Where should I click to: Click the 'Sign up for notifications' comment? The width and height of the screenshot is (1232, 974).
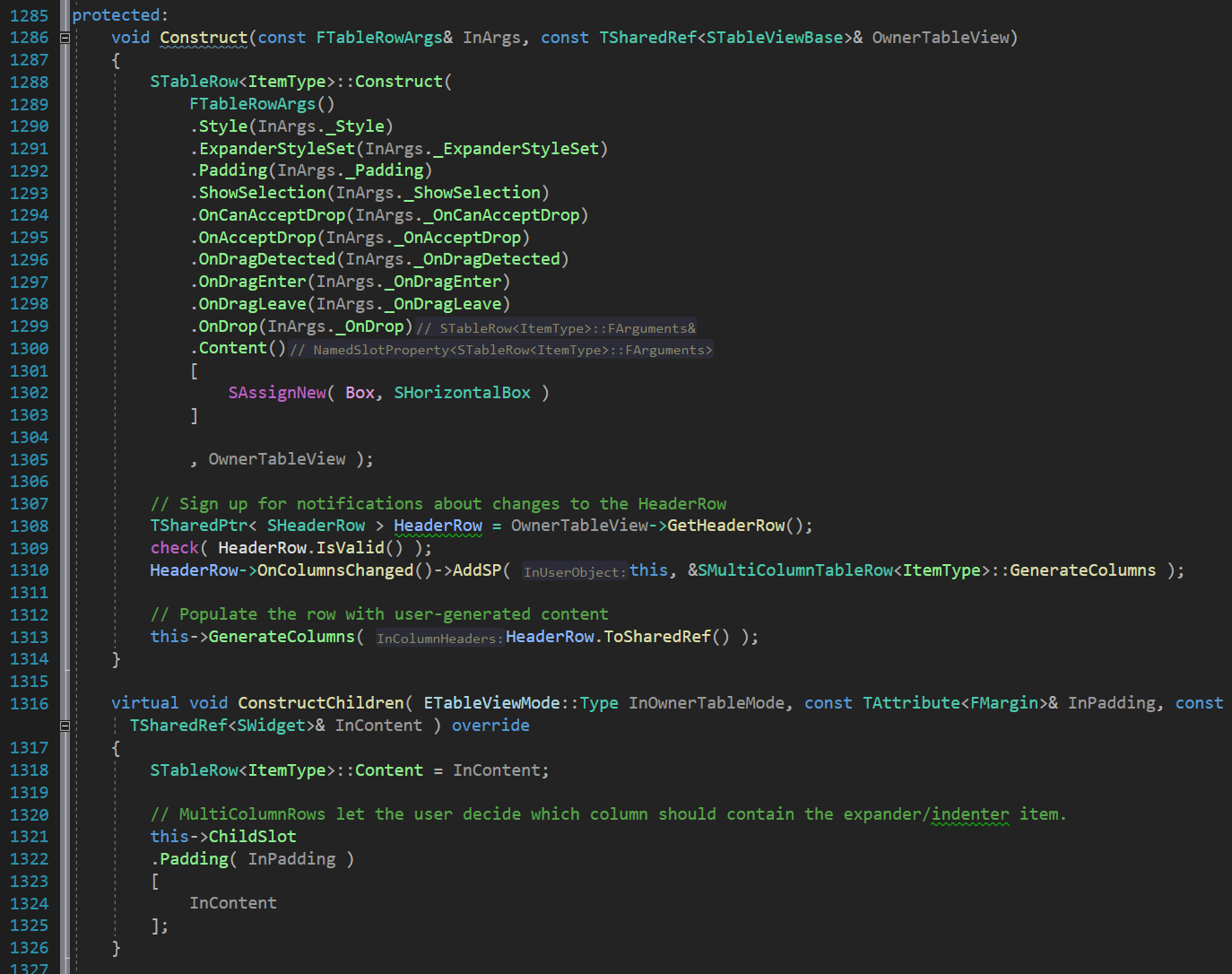click(x=438, y=504)
